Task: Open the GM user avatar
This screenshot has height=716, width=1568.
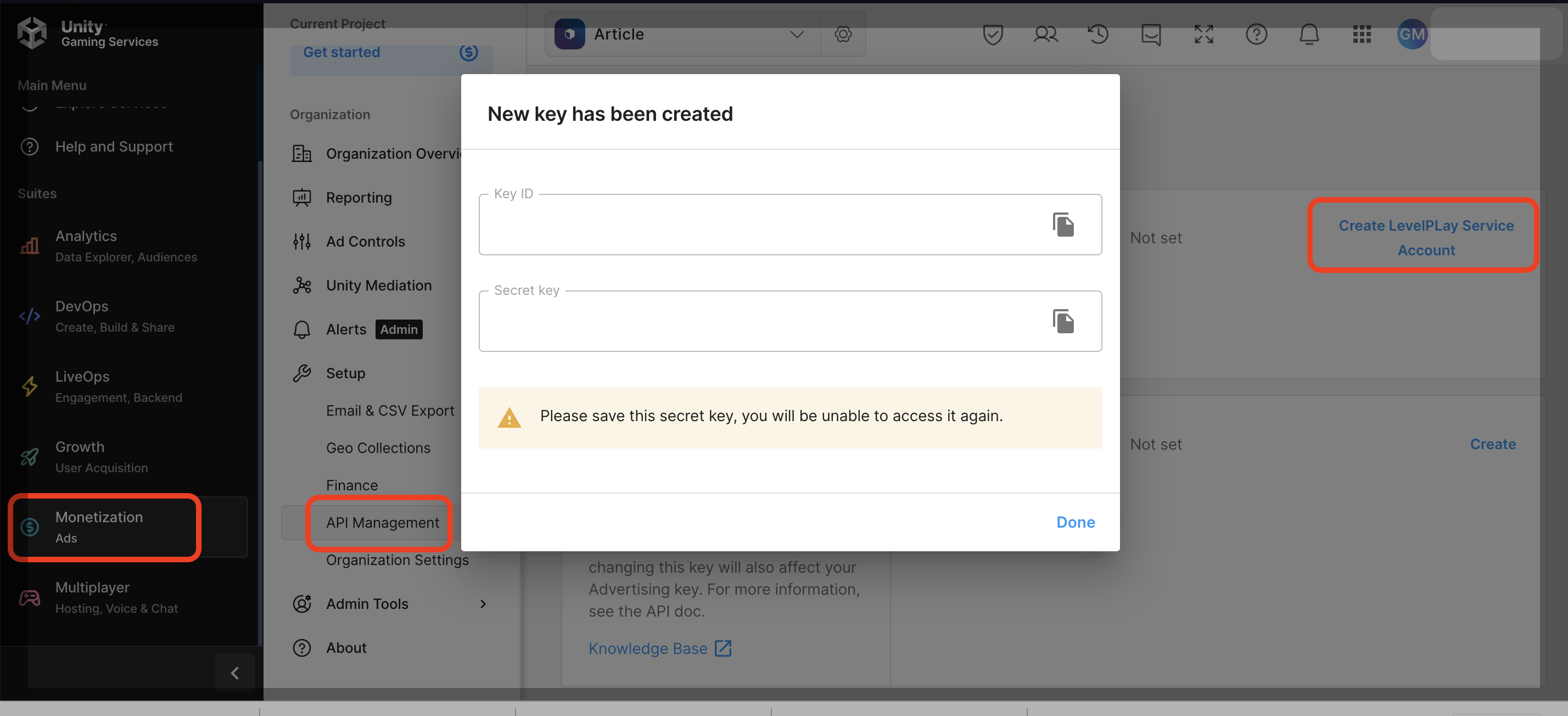Action: point(1412,35)
